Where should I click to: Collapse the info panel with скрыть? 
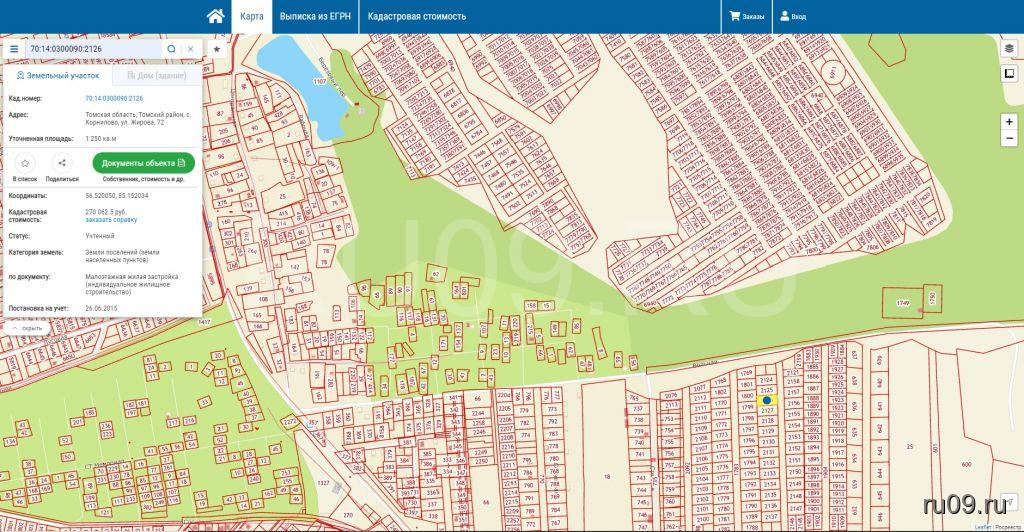tap(27, 328)
